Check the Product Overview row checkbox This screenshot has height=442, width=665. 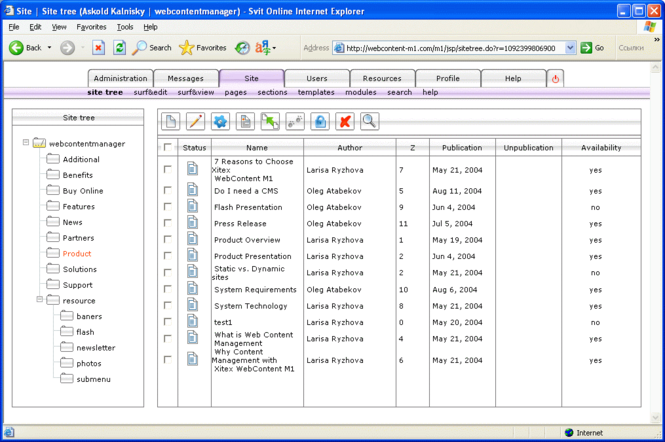click(168, 239)
